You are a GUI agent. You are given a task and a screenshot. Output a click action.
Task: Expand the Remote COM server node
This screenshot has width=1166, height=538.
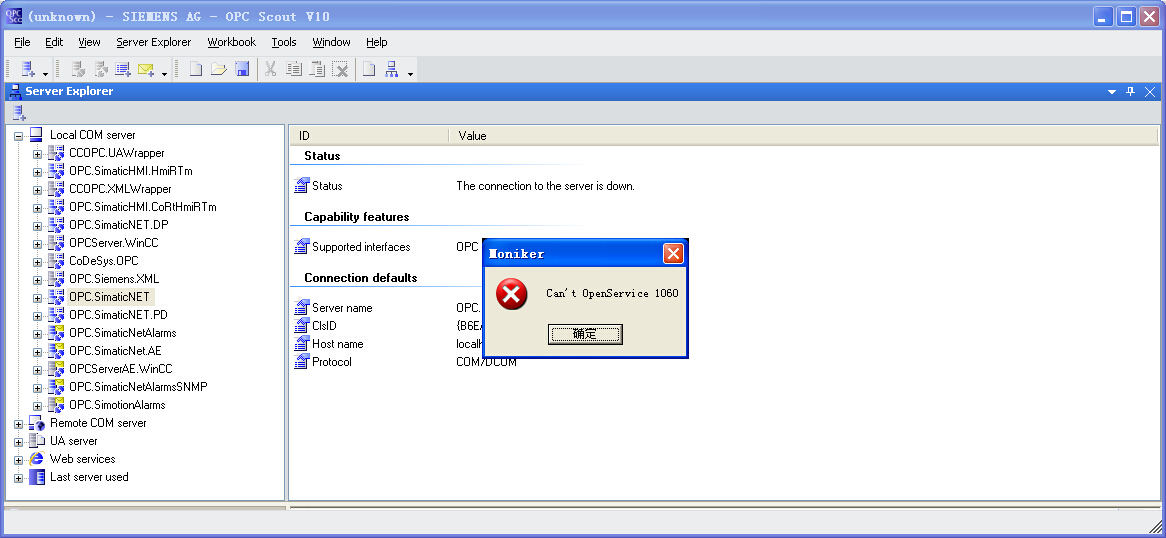point(19,424)
